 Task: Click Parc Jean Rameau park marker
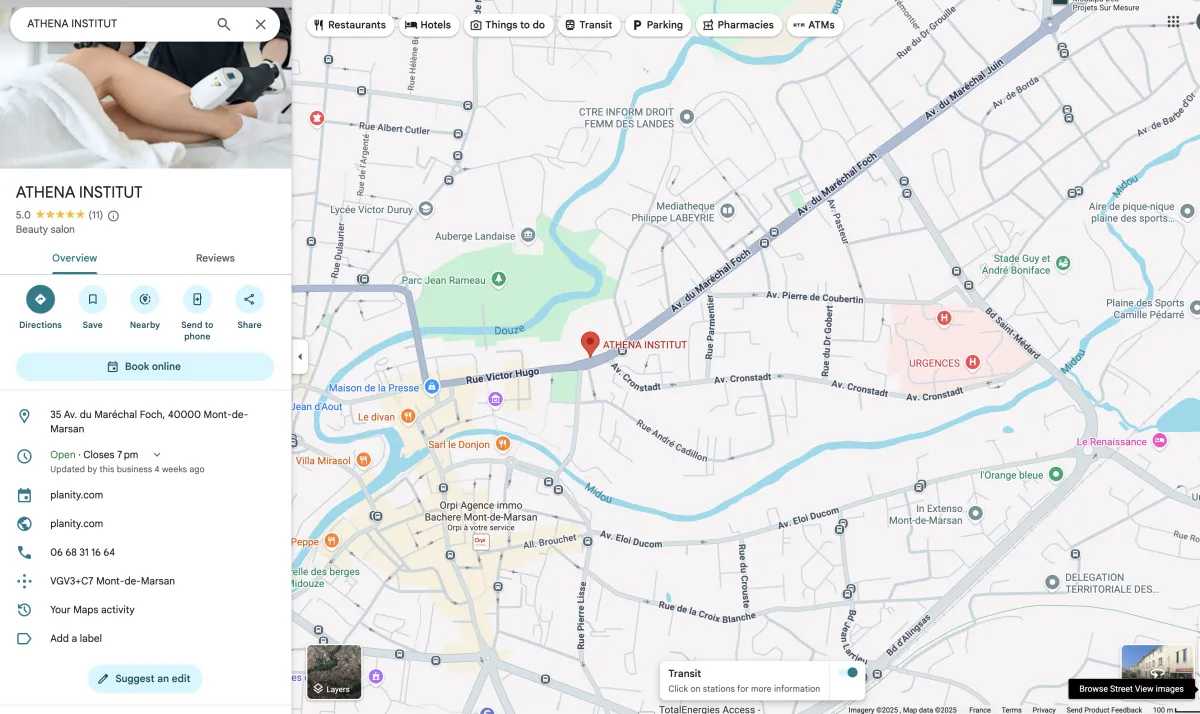(498, 280)
